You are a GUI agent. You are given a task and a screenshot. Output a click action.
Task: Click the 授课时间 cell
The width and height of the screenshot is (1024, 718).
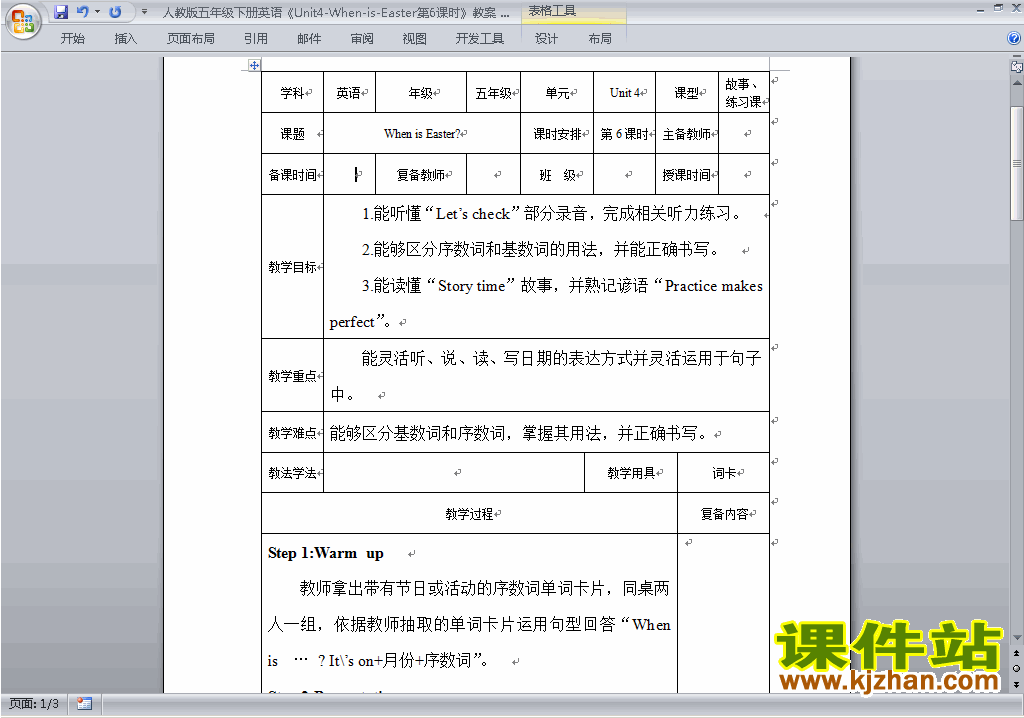687,174
